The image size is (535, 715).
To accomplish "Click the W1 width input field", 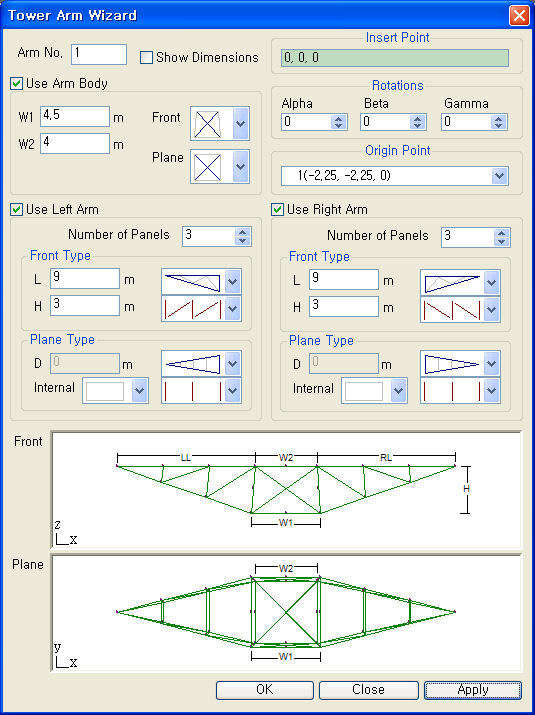I will coord(75,116).
